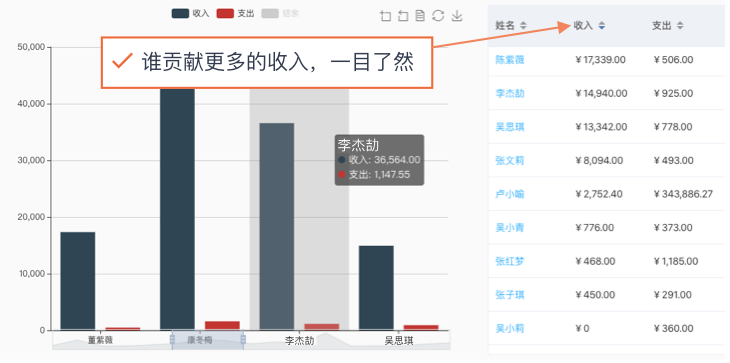Image resolution: width=730 pixels, height=363 pixels.
Task: Open the chart data view icon
Action: [x=420, y=16]
